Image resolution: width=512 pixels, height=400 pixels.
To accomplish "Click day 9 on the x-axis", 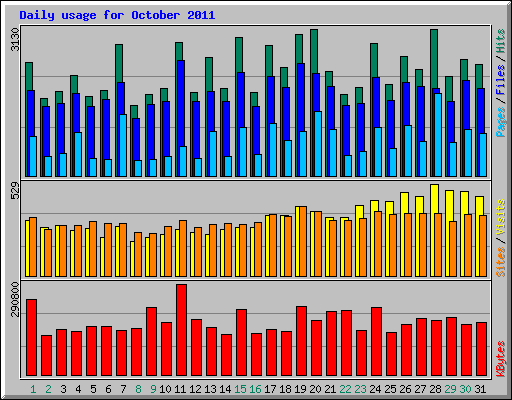I will [153, 389].
